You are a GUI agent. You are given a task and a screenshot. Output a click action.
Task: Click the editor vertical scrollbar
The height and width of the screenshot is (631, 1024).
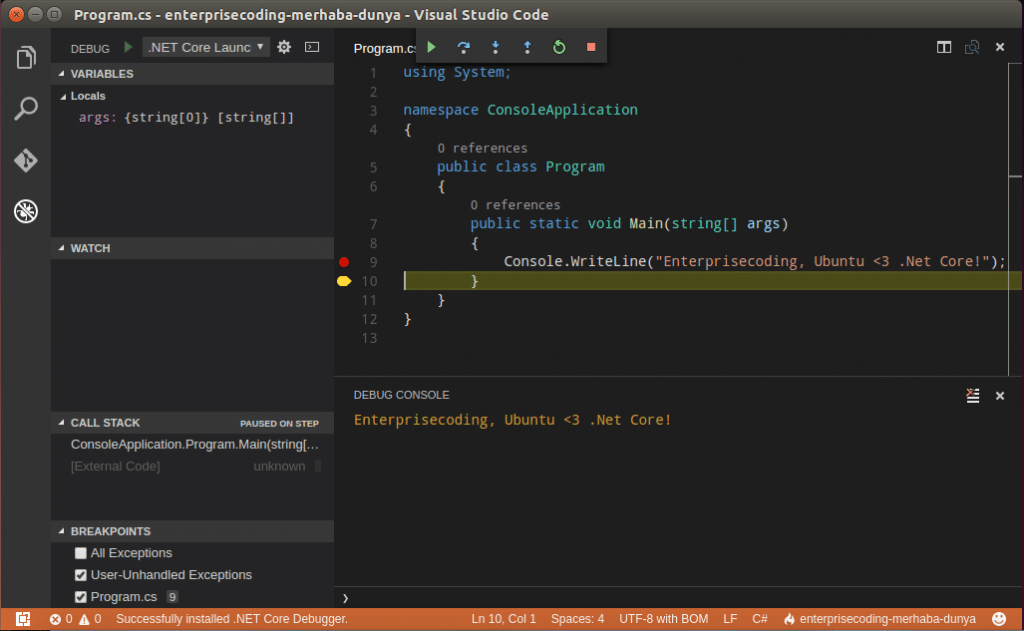pyautogui.click(x=1015, y=219)
